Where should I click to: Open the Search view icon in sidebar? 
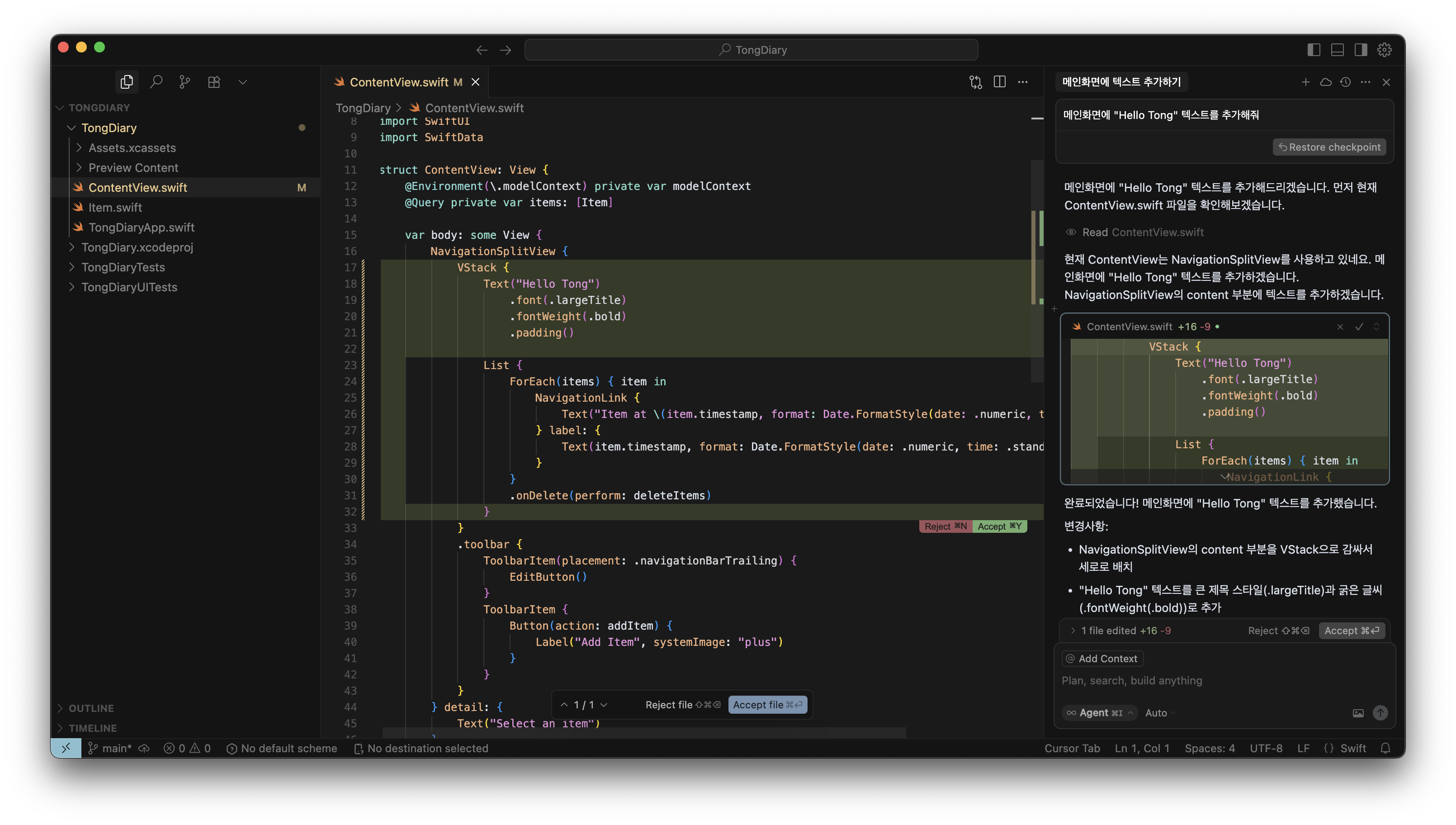[x=156, y=82]
